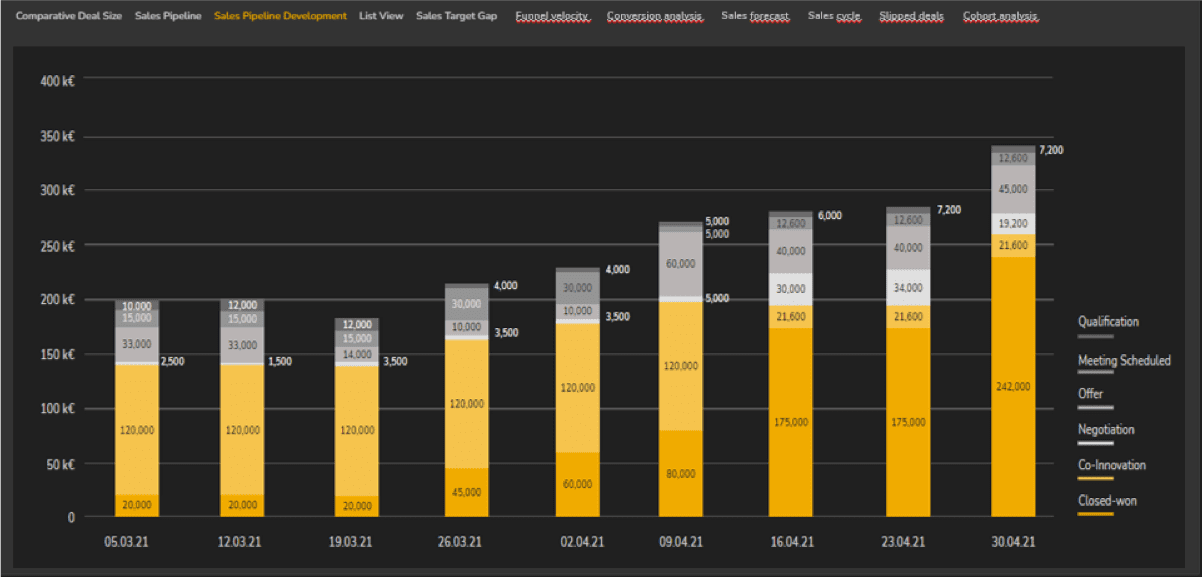The width and height of the screenshot is (1202, 577).
Task: Open the Sales Target Gap tab
Action: tap(457, 15)
